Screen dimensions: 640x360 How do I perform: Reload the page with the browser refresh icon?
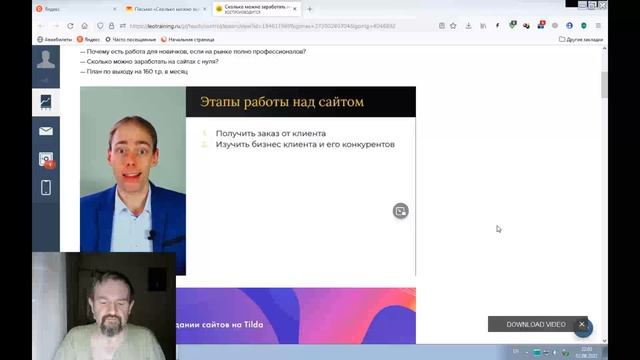[x=70, y=26]
